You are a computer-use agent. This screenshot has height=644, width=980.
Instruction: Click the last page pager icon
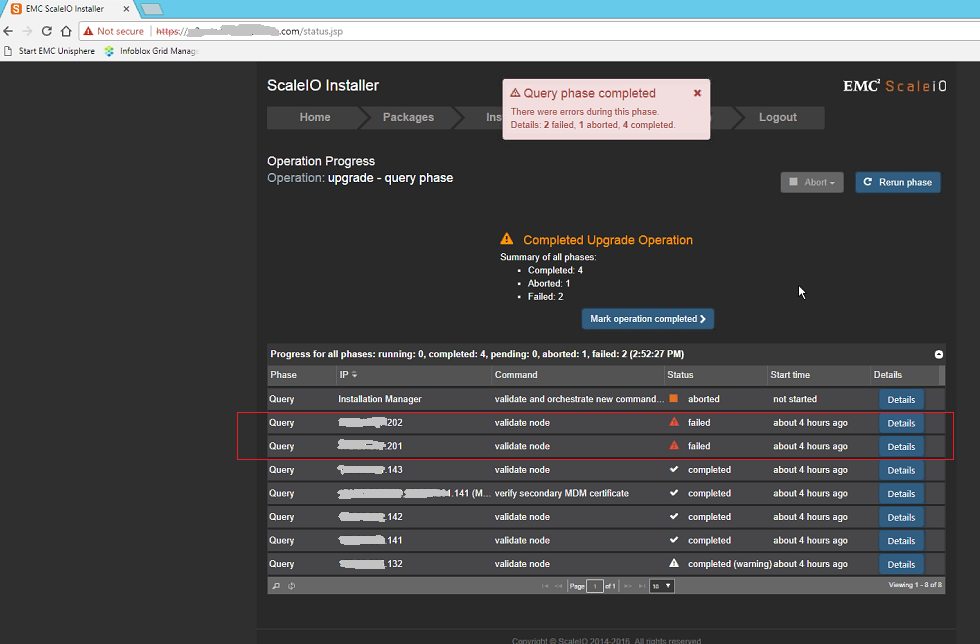coord(642,586)
